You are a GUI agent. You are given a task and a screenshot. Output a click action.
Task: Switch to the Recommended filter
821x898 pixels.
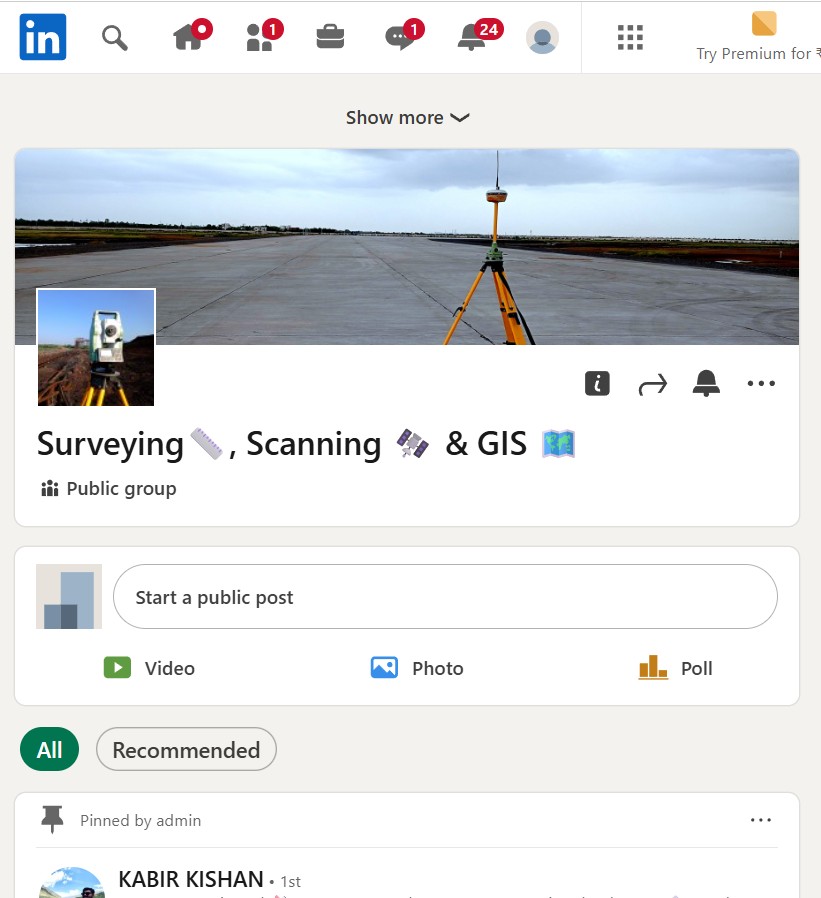tap(186, 750)
